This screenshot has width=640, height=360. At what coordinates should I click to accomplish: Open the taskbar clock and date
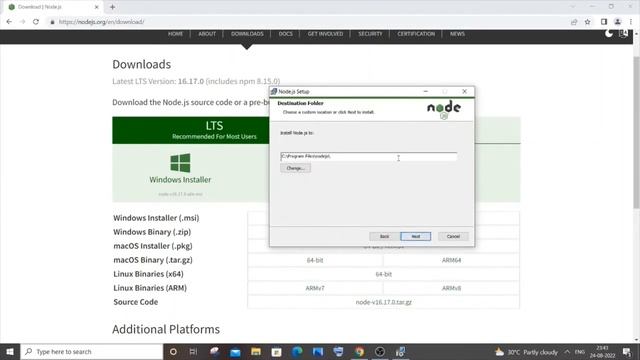pos(602,351)
